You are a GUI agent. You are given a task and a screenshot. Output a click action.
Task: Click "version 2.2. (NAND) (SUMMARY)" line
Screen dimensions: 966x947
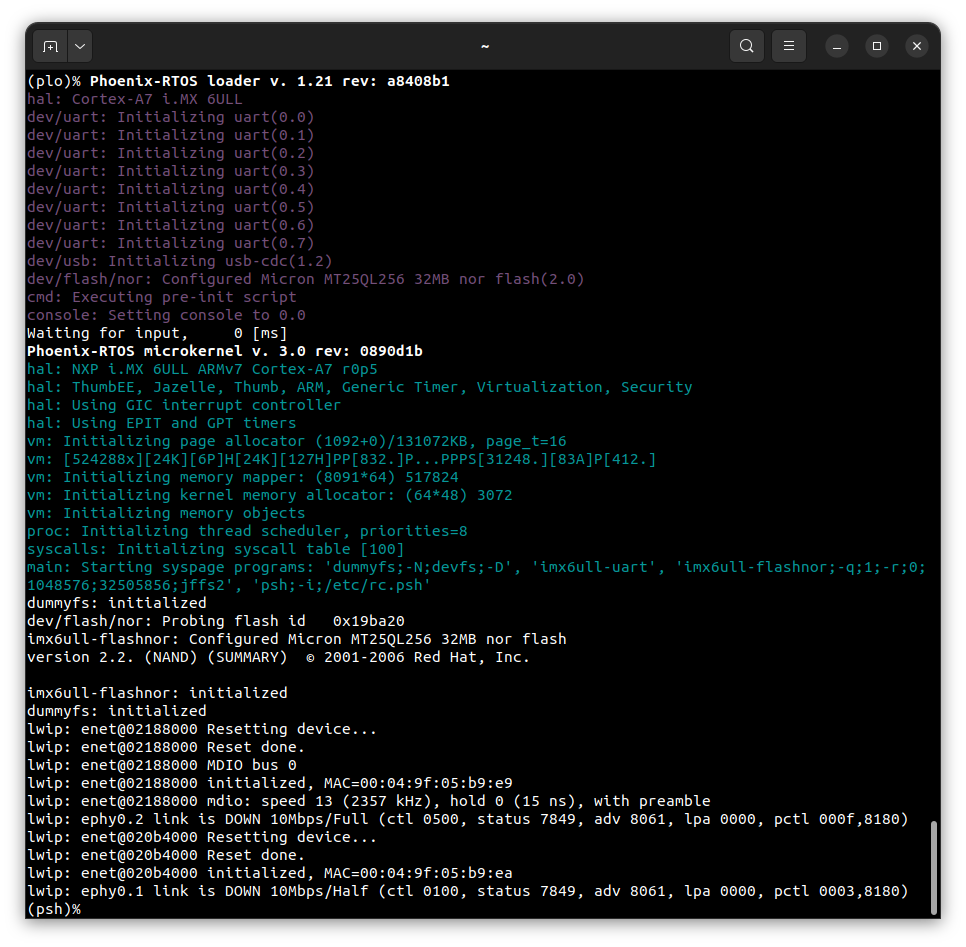tap(278, 657)
